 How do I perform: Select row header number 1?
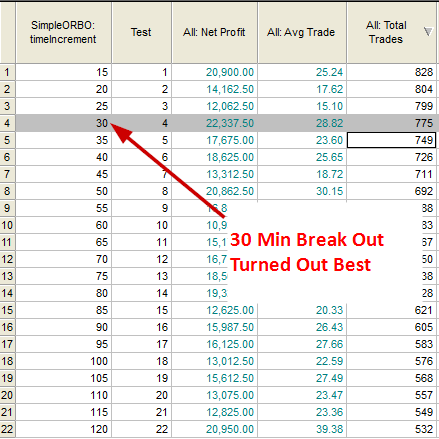pos(7,72)
